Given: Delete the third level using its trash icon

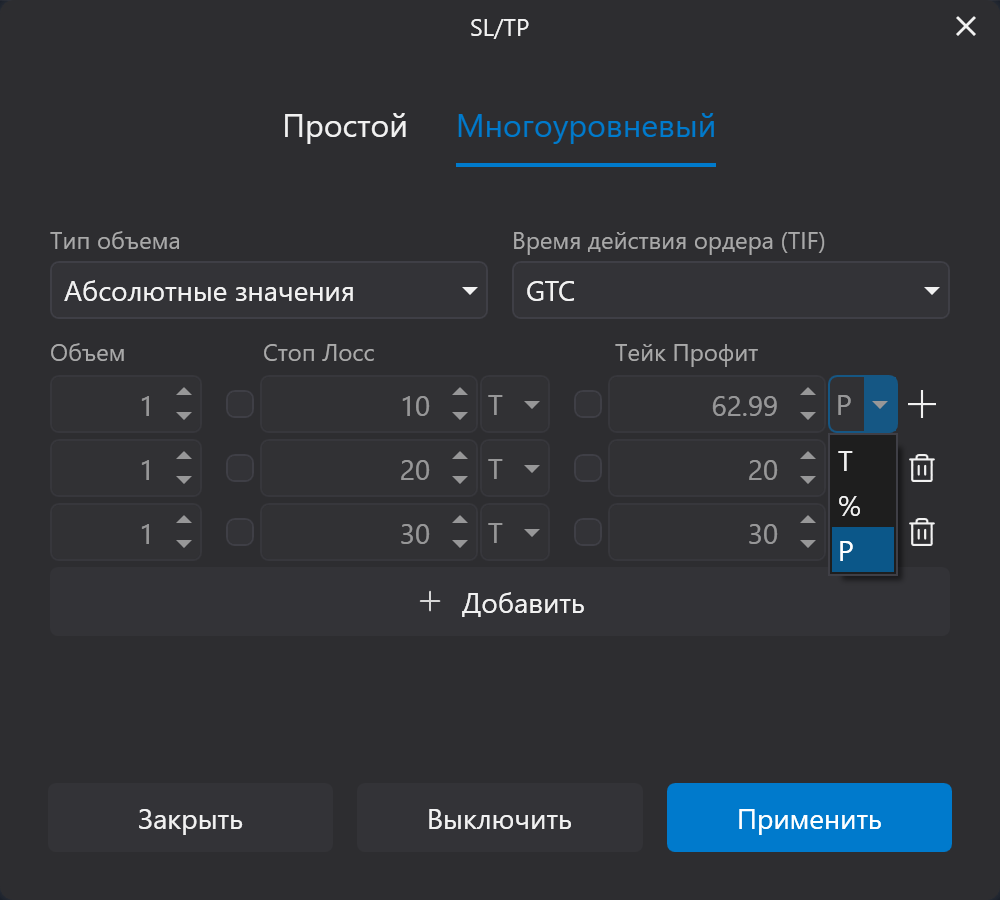Looking at the screenshot, I should [x=922, y=532].
